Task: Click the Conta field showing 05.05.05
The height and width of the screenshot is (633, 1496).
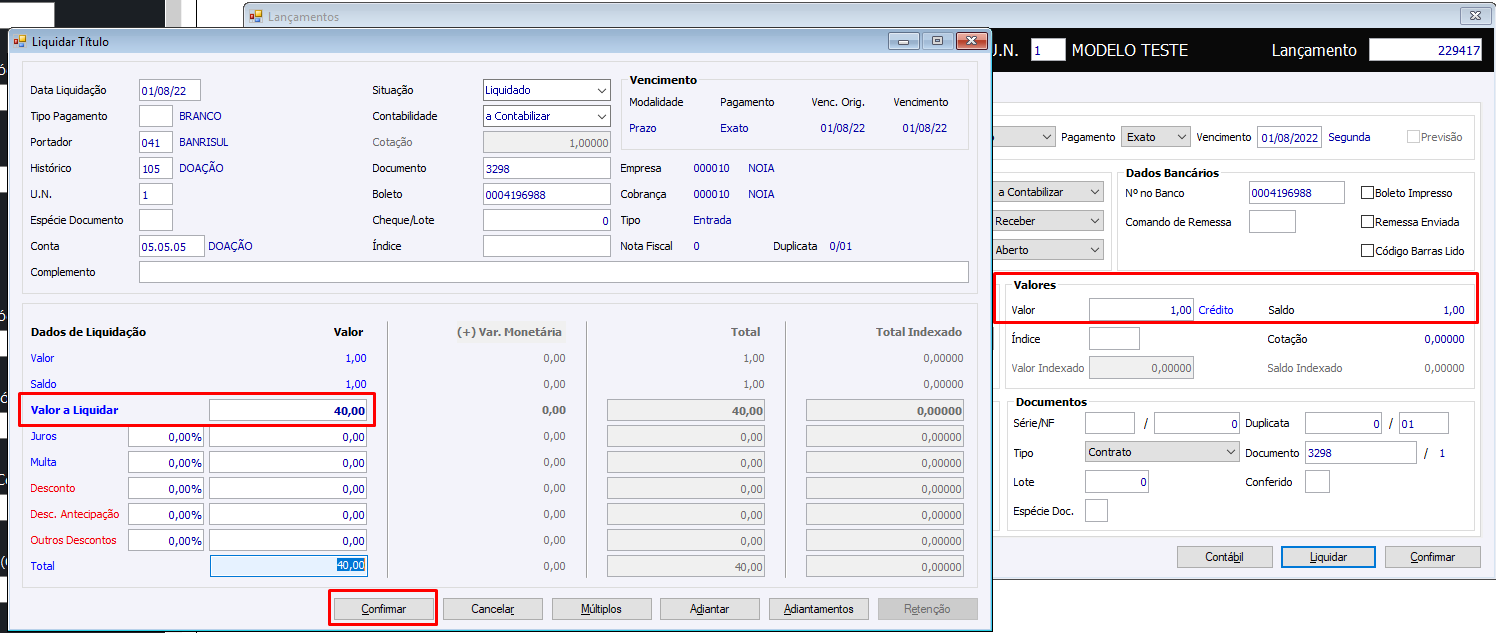Action: tap(172, 246)
